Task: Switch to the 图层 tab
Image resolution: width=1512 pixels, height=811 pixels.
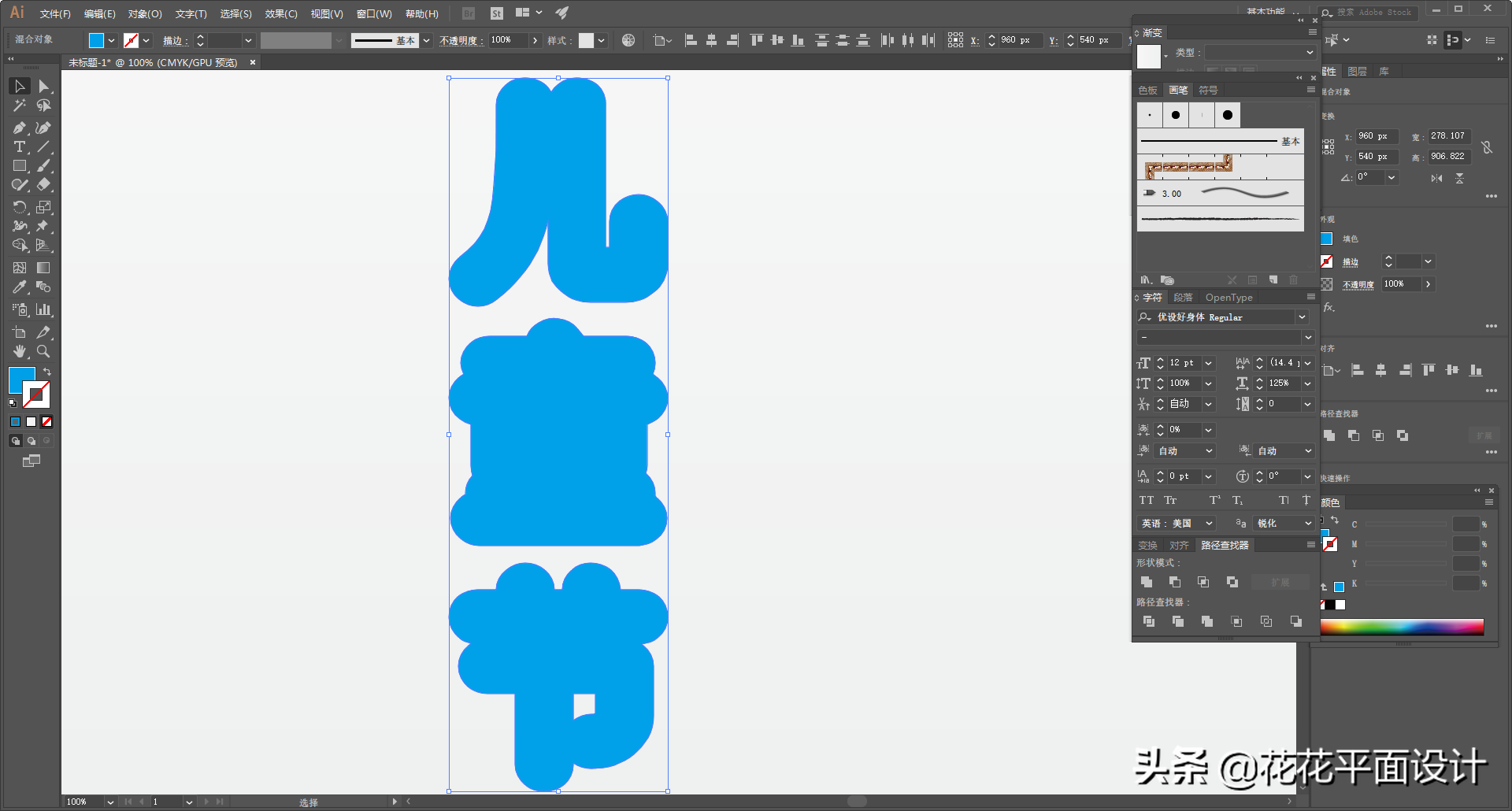Action: pos(1358,72)
